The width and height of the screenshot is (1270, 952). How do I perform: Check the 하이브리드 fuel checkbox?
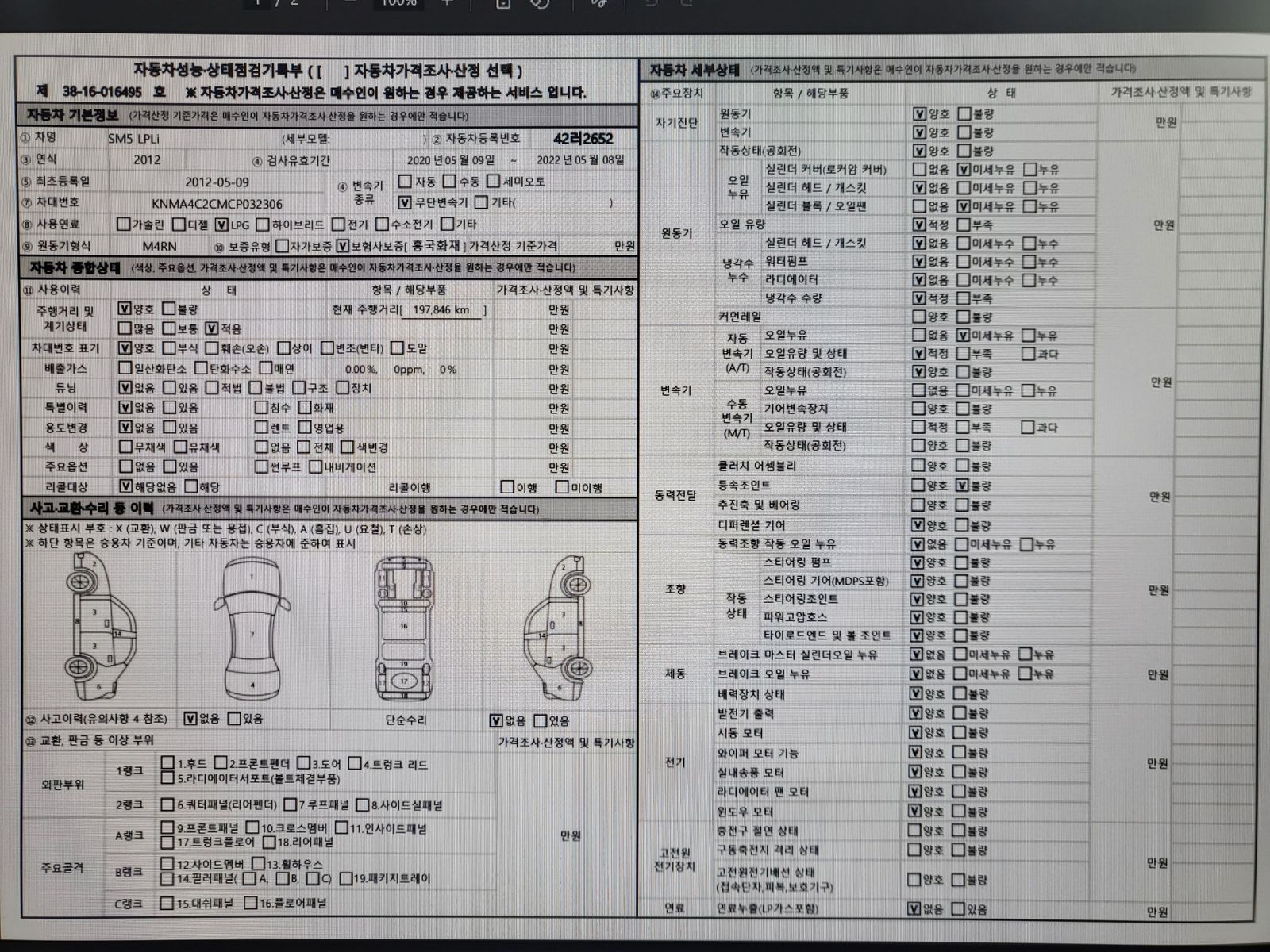[264, 225]
